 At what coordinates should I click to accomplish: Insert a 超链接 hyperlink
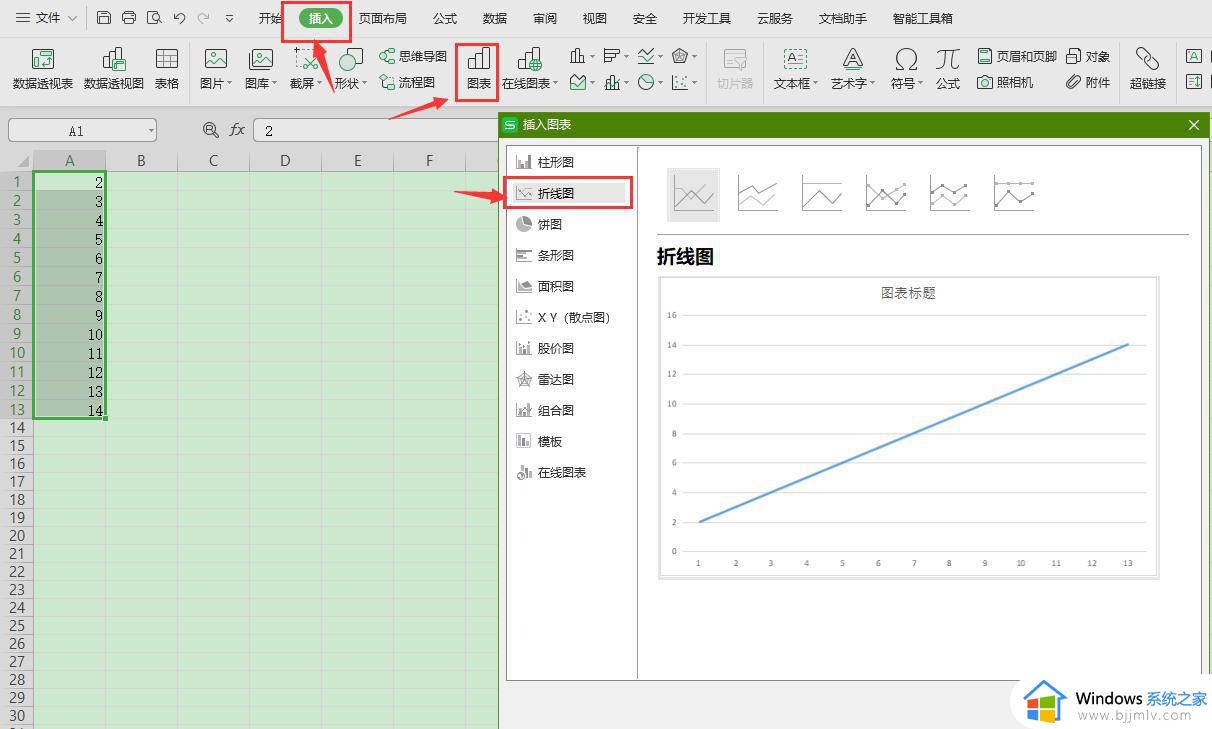point(1148,69)
